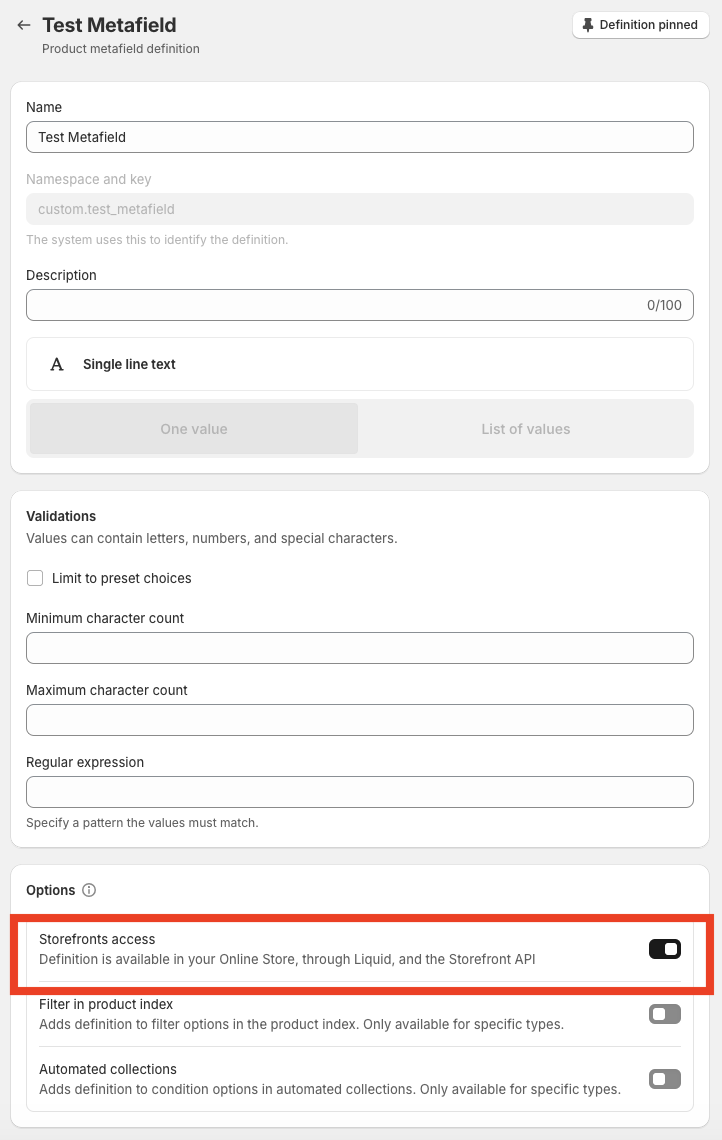722x1140 pixels.
Task: Click the Options info icon
Action: click(x=89, y=890)
